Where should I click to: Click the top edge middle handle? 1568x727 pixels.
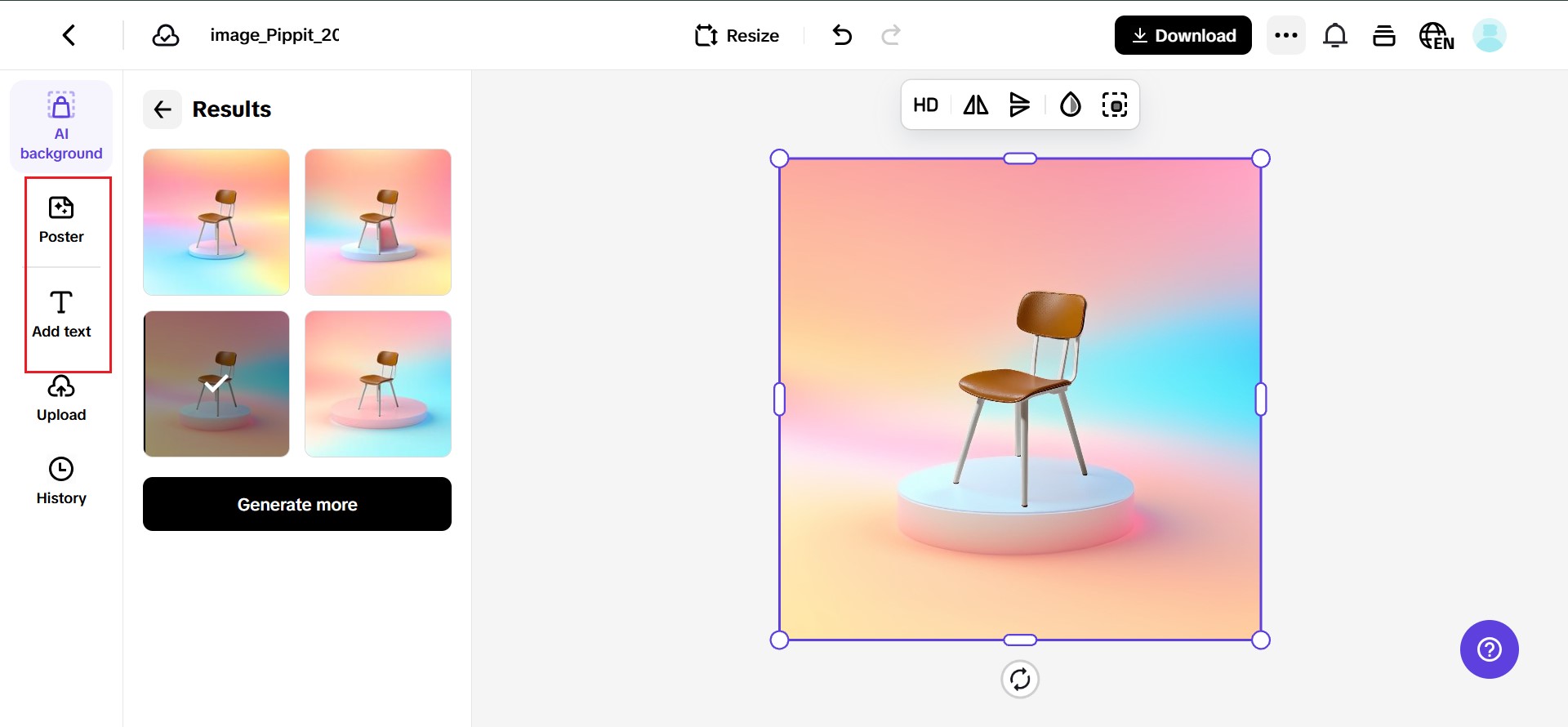point(1020,158)
